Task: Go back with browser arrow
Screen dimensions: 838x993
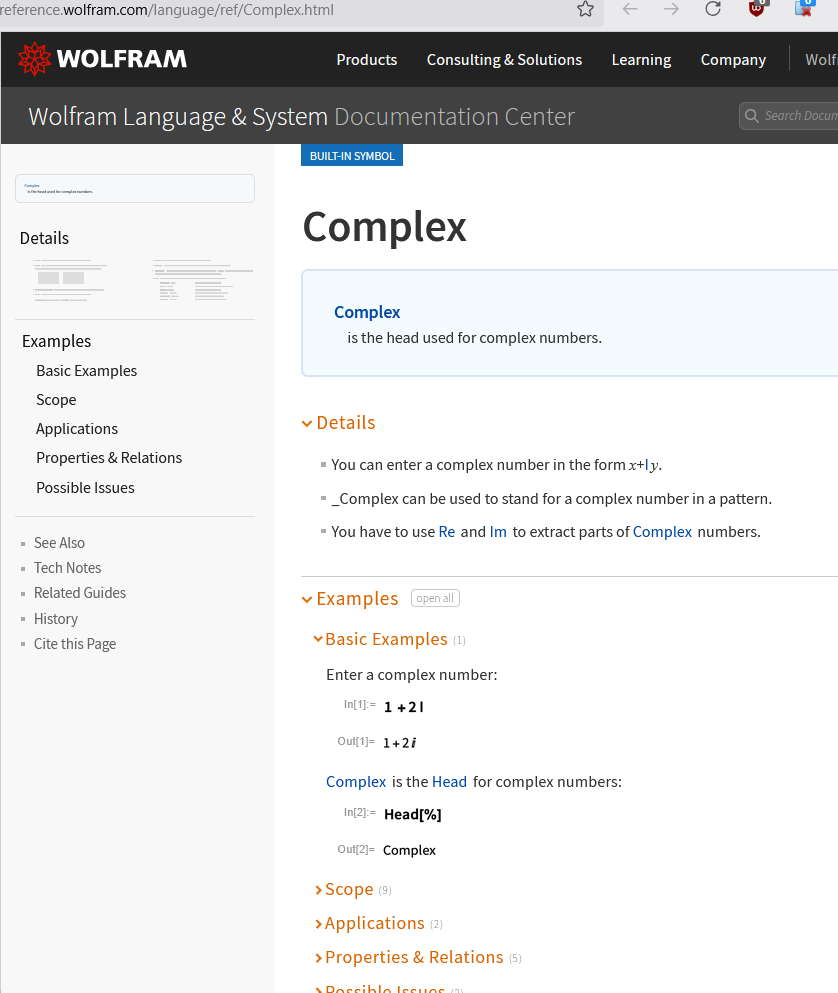Action: [630, 10]
